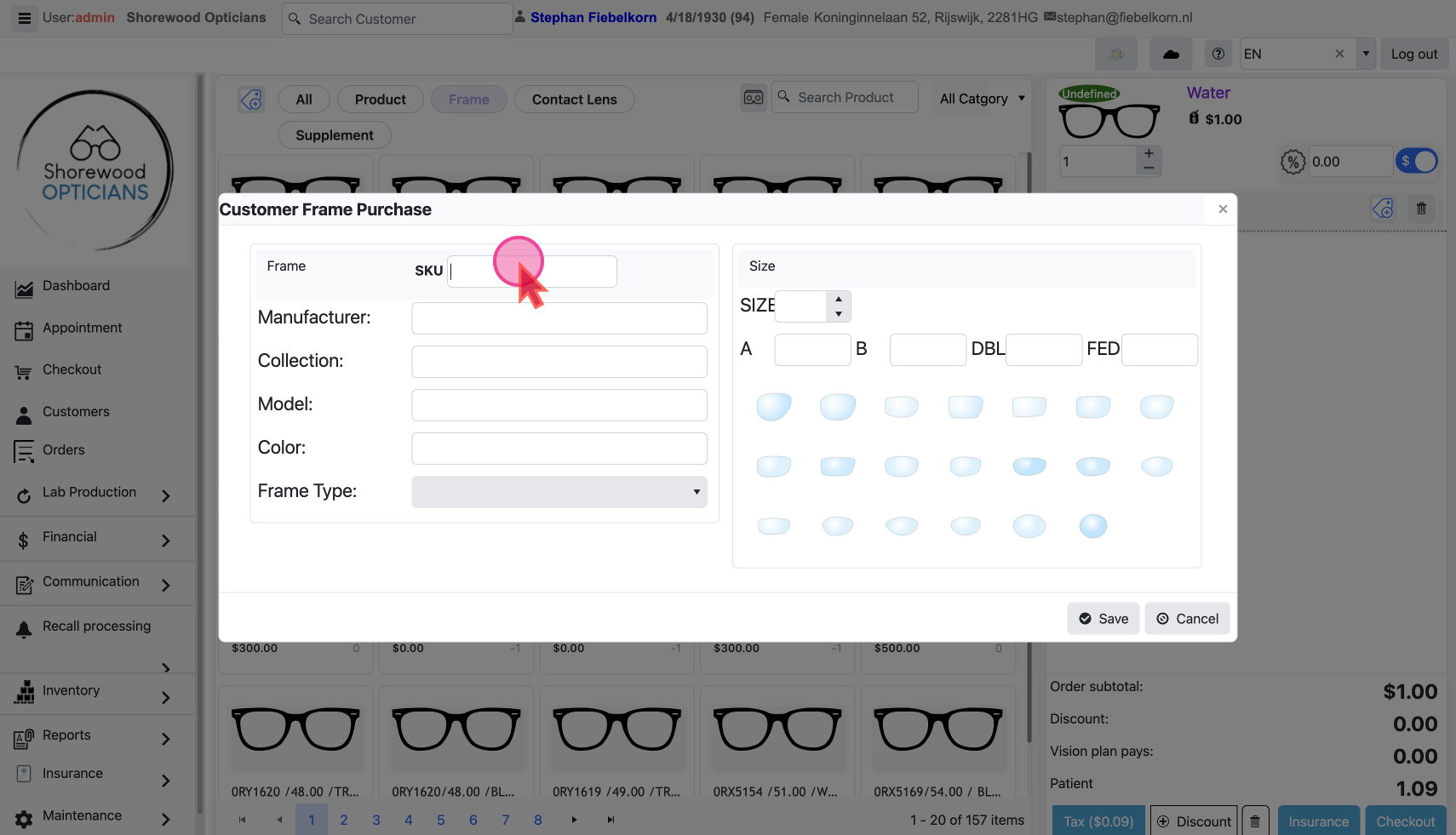Click the glasses icon beside Search Product
This screenshot has width=1456, height=835.
754,98
